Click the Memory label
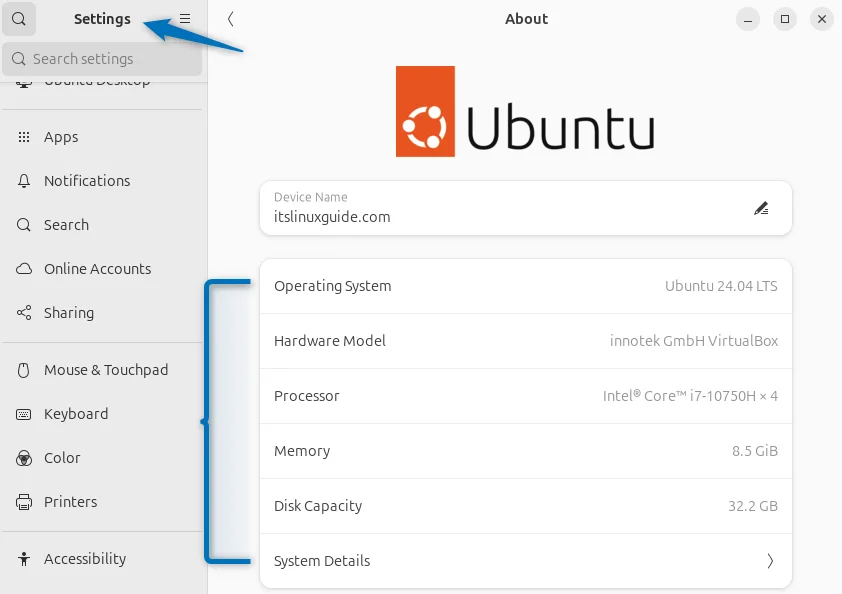The height and width of the screenshot is (594, 842). [302, 451]
